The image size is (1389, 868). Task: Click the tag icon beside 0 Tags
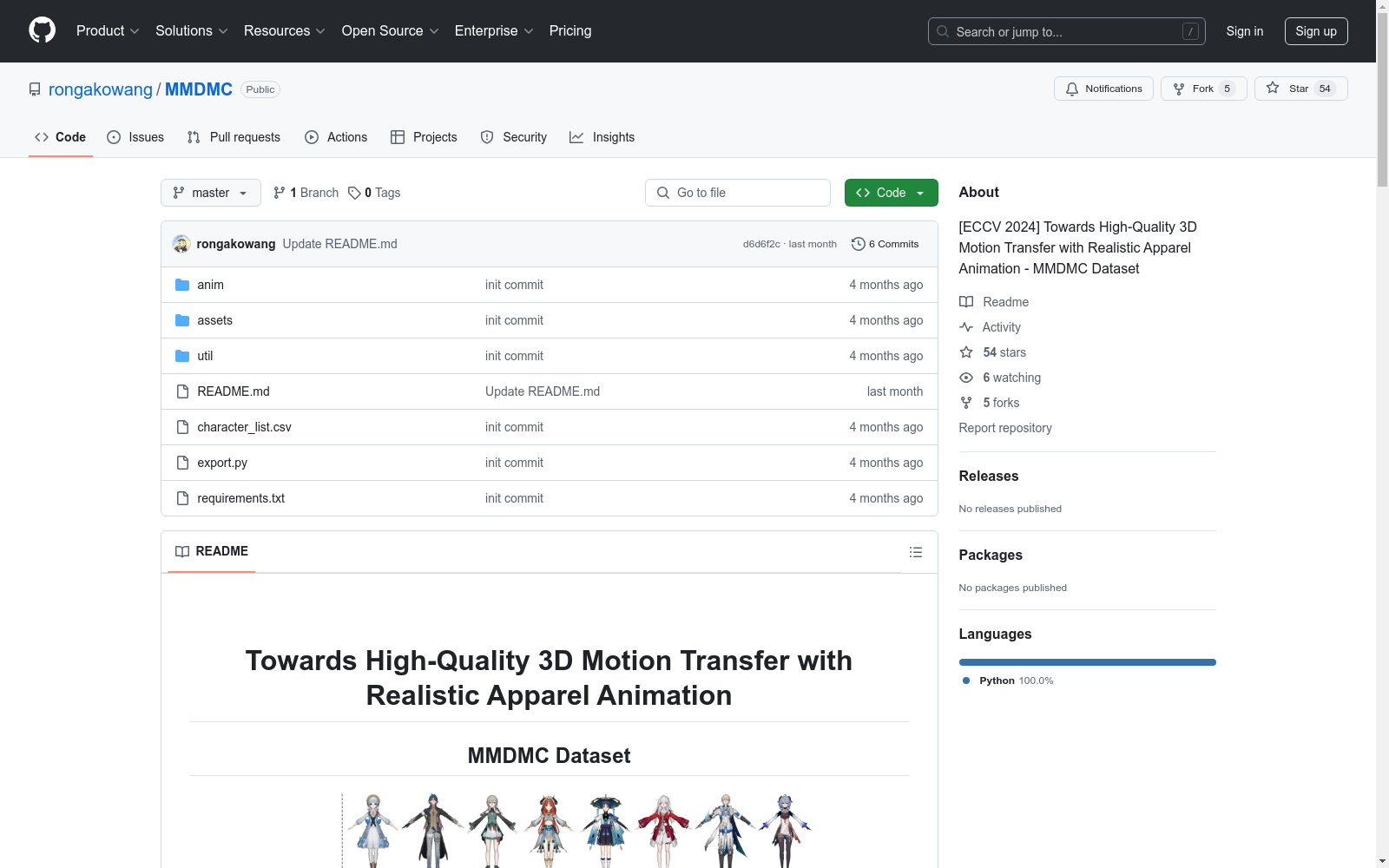[x=354, y=193]
